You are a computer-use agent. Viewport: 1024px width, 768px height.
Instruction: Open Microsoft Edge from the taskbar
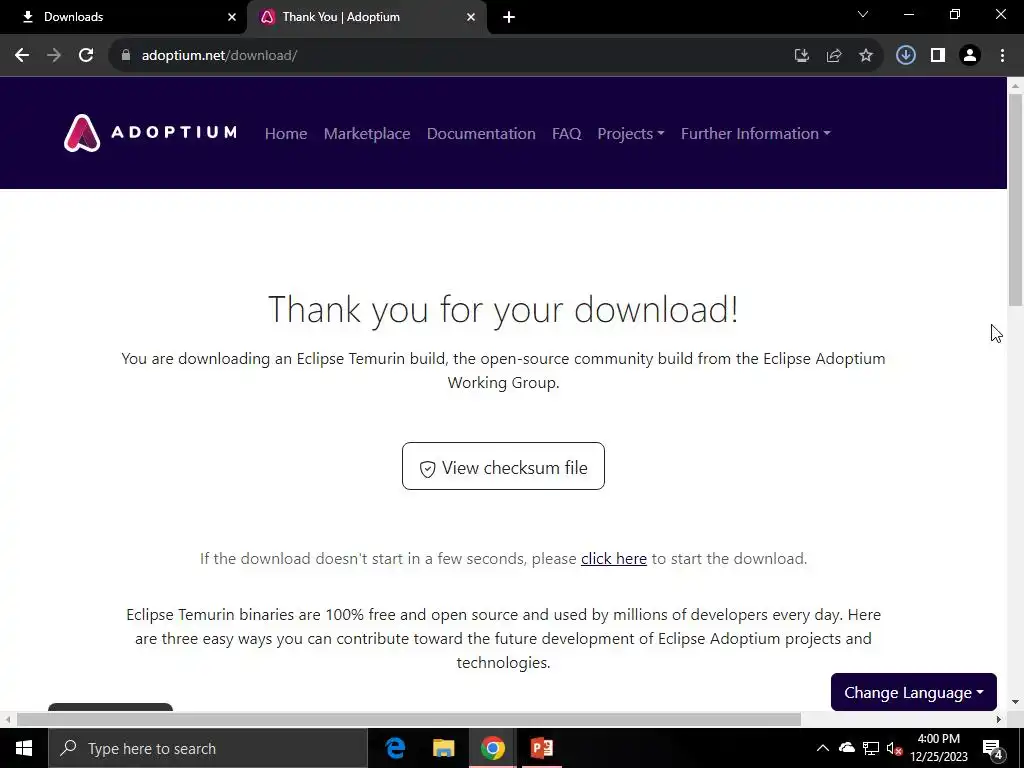[395, 748]
